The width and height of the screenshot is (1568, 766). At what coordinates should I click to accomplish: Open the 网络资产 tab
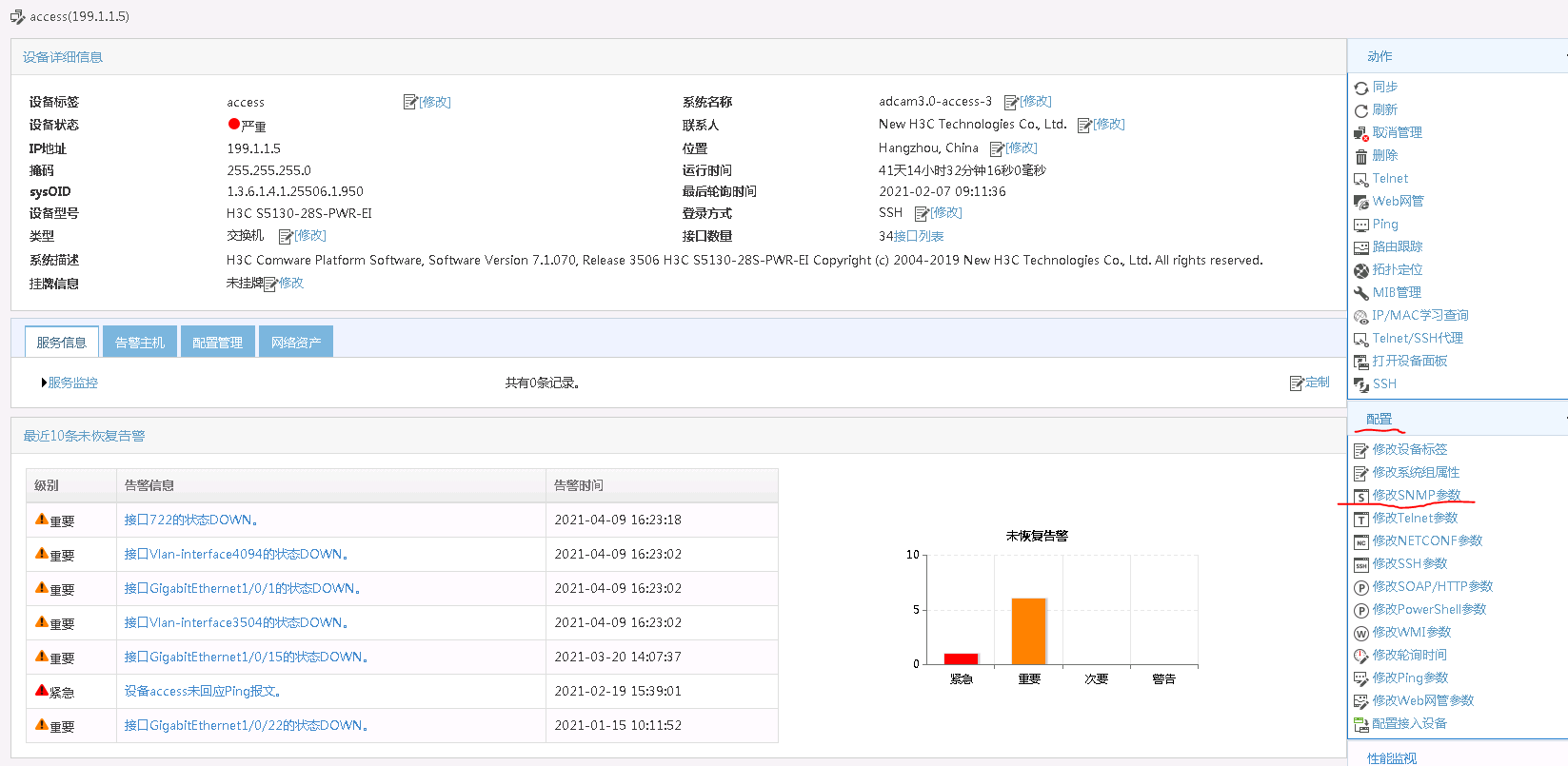(295, 343)
